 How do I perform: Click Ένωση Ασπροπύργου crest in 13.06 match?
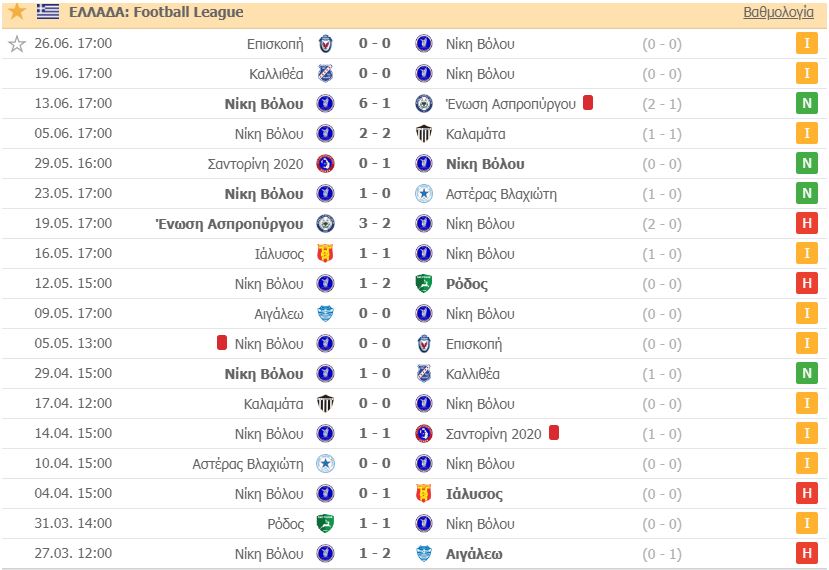click(x=423, y=104)
